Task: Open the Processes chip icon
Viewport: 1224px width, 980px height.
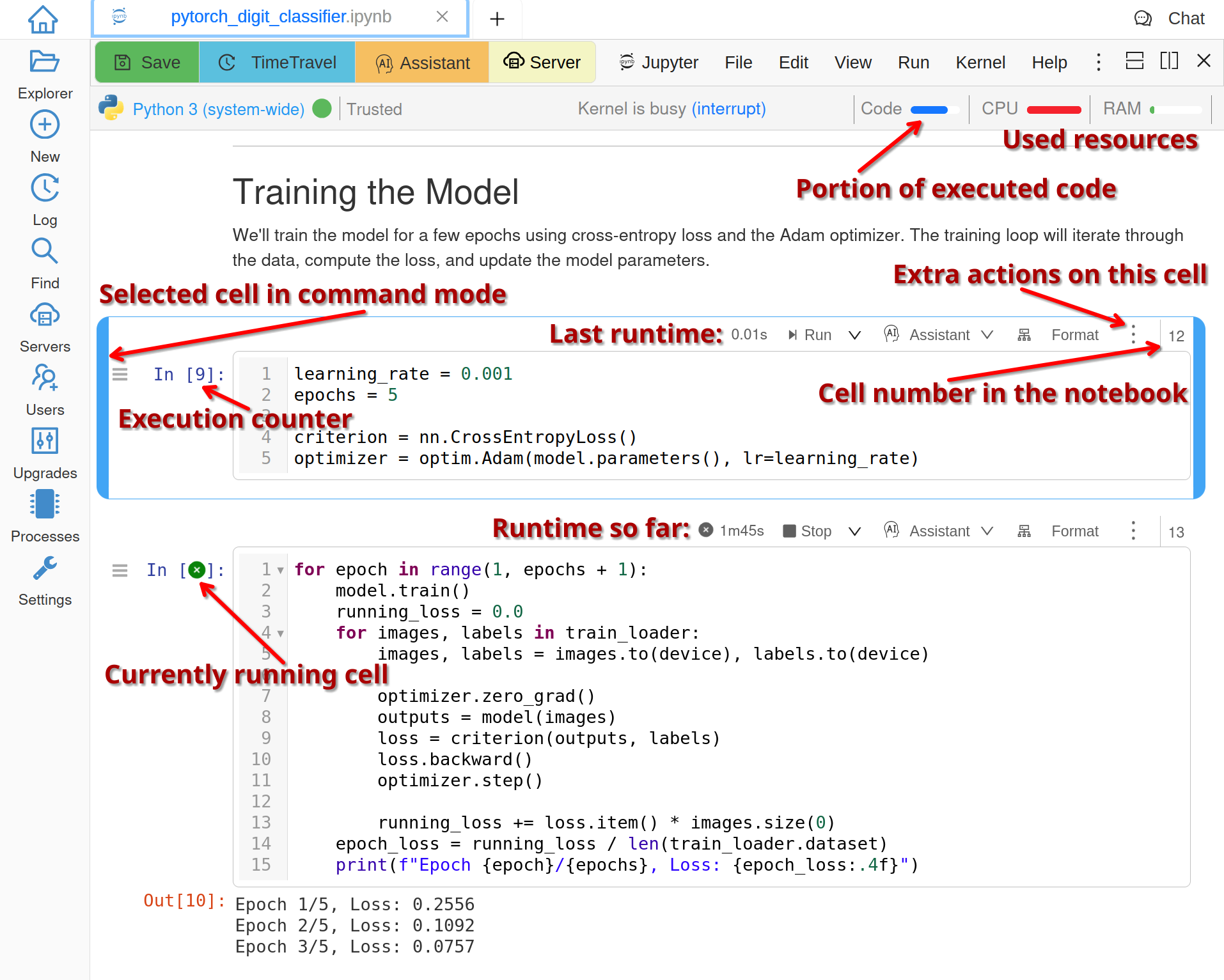Action: (x=44, y=504)
